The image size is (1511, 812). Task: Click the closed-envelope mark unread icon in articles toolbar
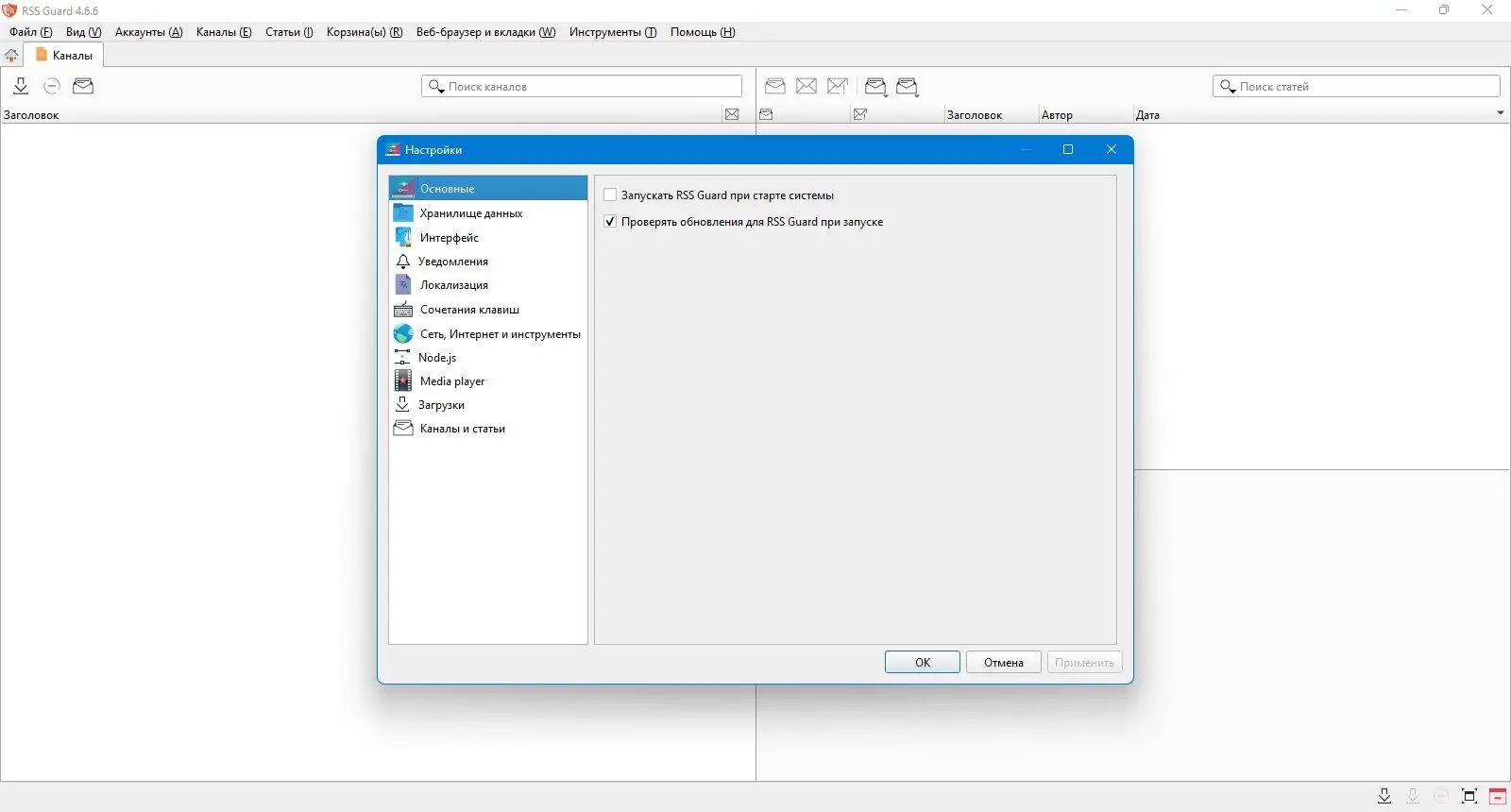pyautogui.click(x=806, y=86)
